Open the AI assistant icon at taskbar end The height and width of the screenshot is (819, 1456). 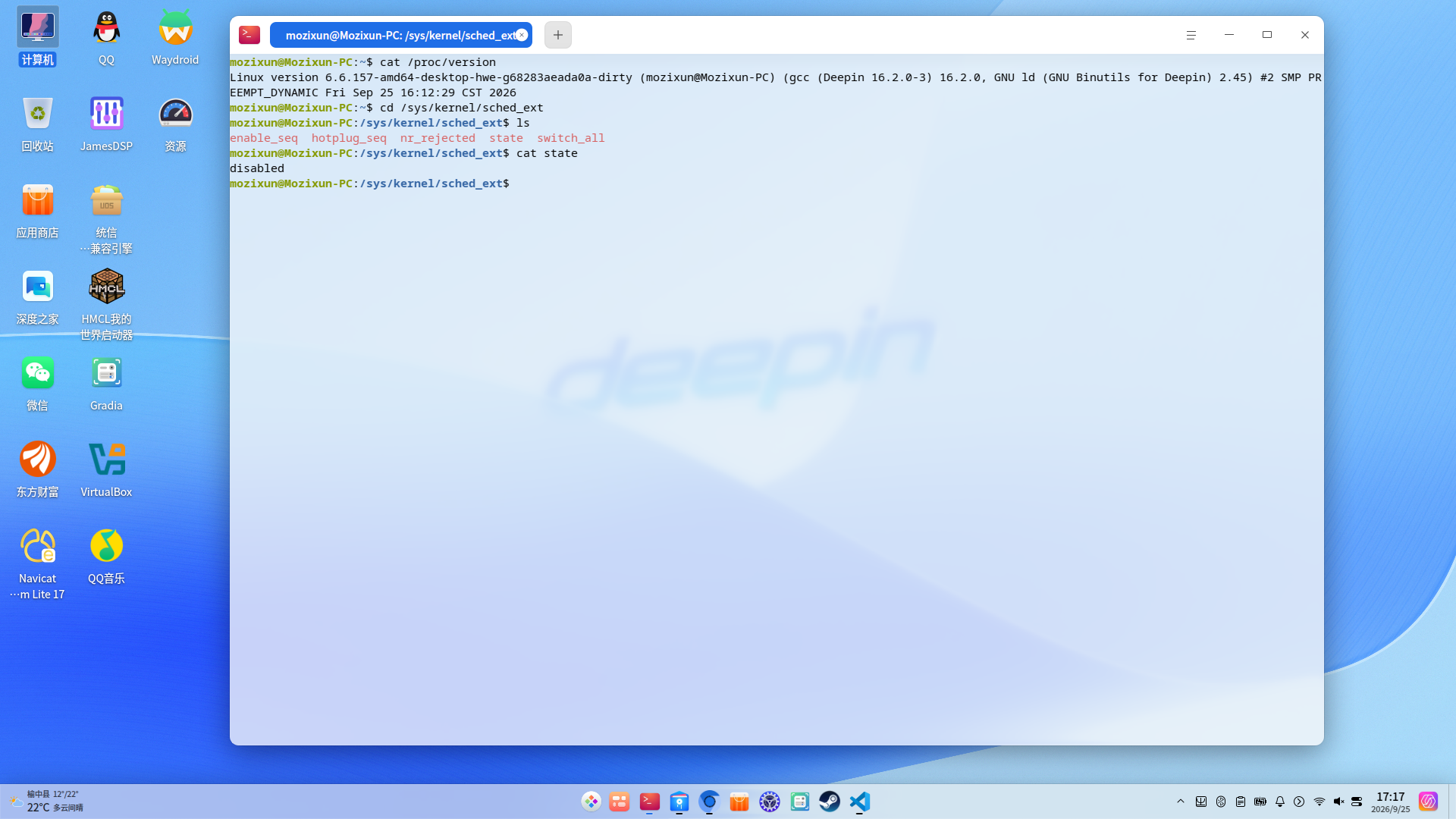pyautogui.click(x=1428, y=802)
